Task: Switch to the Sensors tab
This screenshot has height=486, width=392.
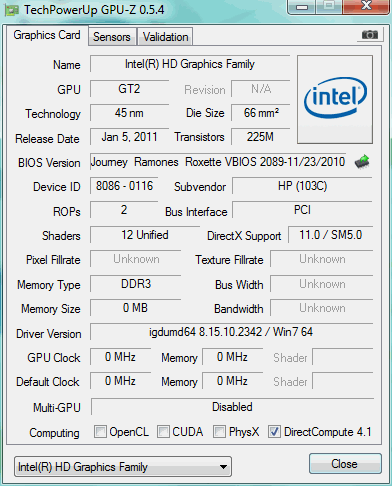Action: coord(112,37)
